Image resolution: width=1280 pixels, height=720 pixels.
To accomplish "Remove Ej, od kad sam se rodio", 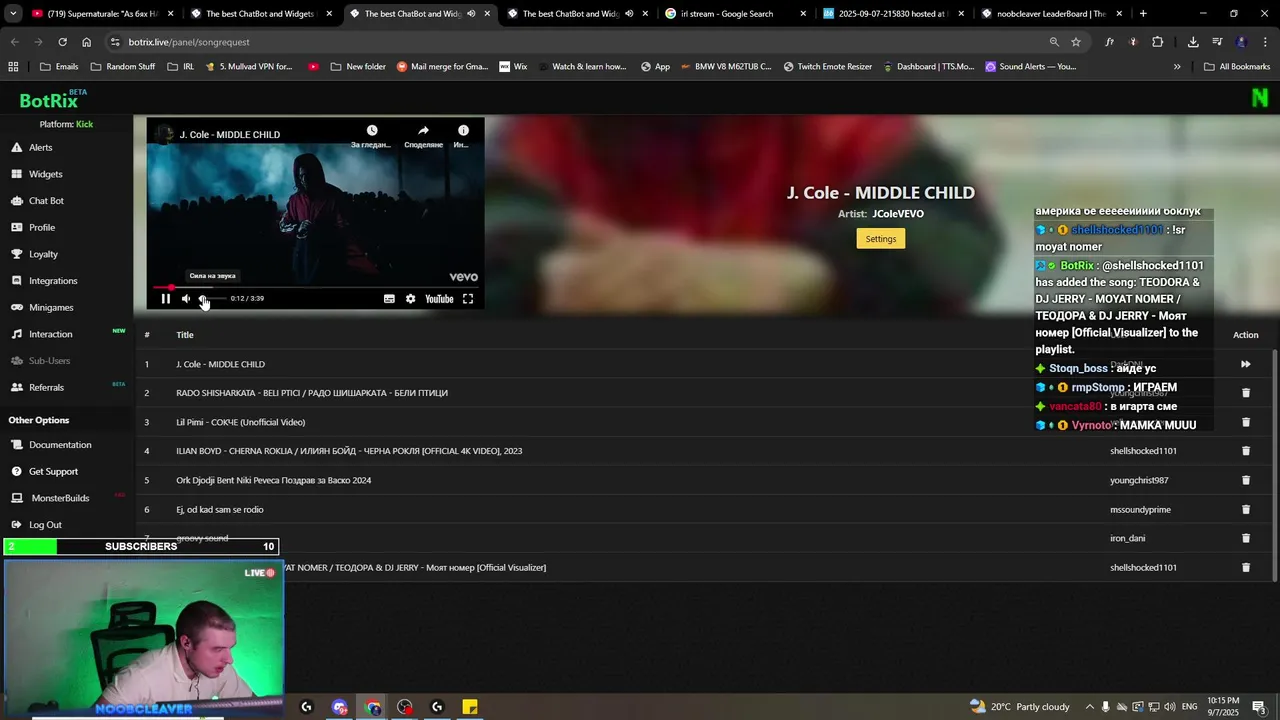I will (x=1245, y=509).
